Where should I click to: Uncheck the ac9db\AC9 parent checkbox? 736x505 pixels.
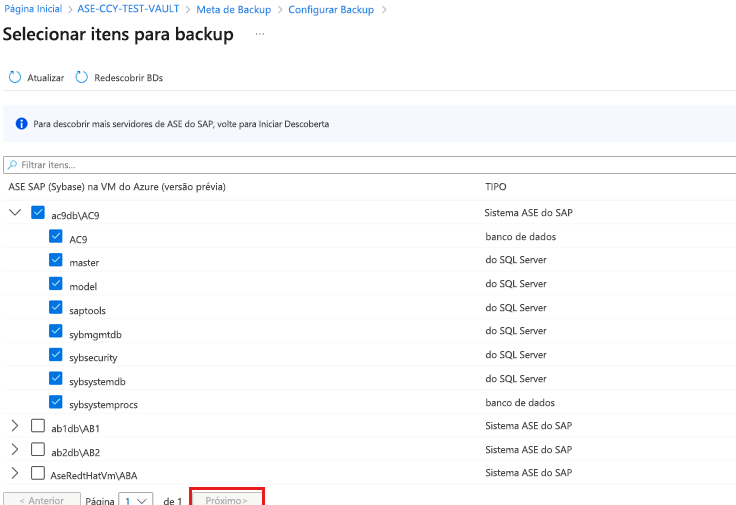click(x=38, y=213)
